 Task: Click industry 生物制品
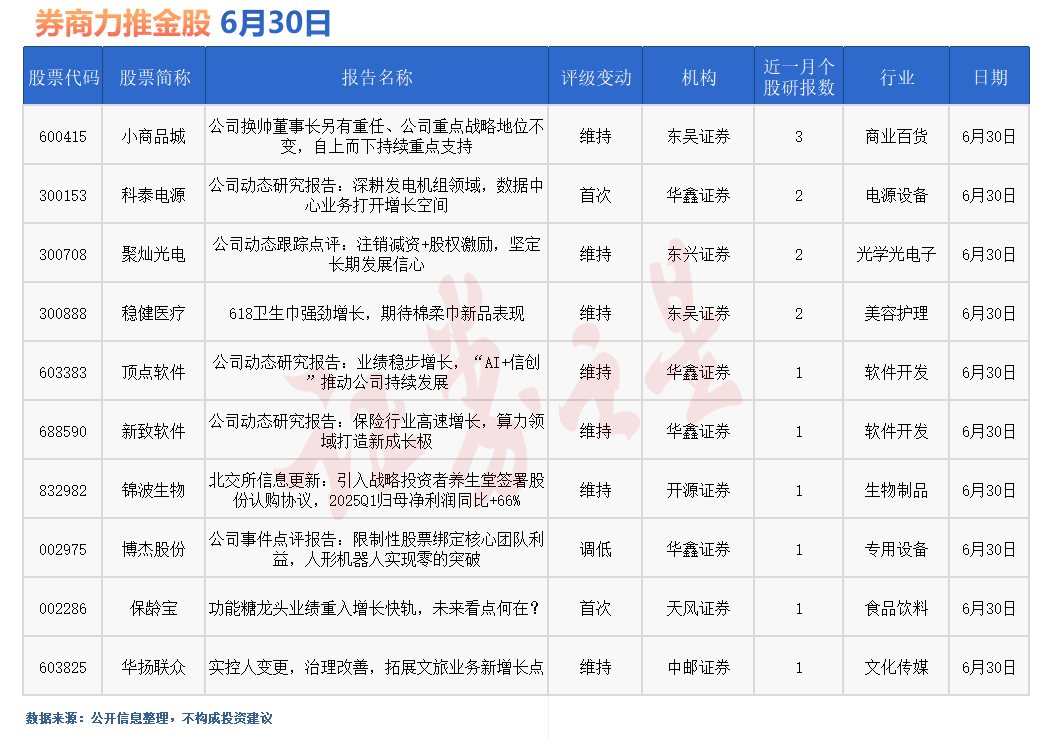click(x=896, y=491)
